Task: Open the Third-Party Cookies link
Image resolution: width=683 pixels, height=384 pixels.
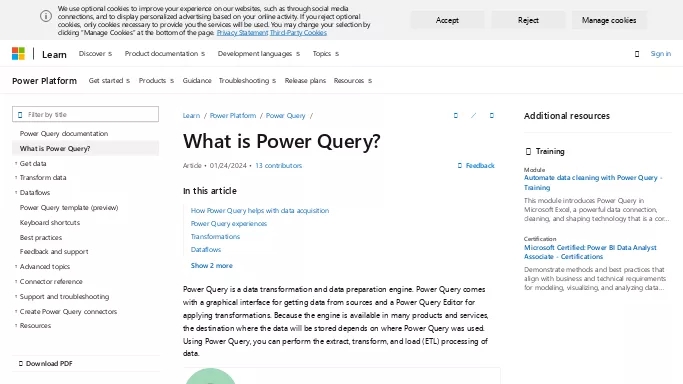Action: click(298, 33)
